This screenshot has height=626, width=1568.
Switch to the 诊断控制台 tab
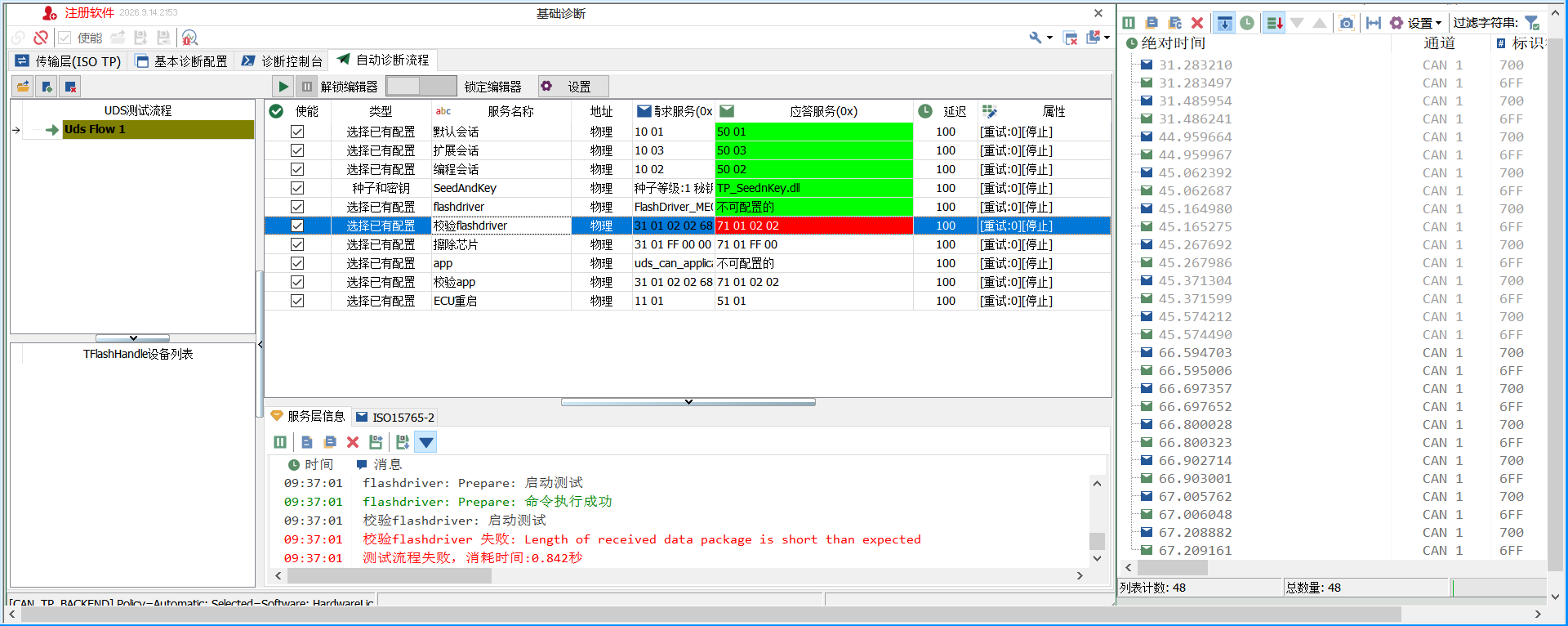pyautogui.click(x=283, y=61)
